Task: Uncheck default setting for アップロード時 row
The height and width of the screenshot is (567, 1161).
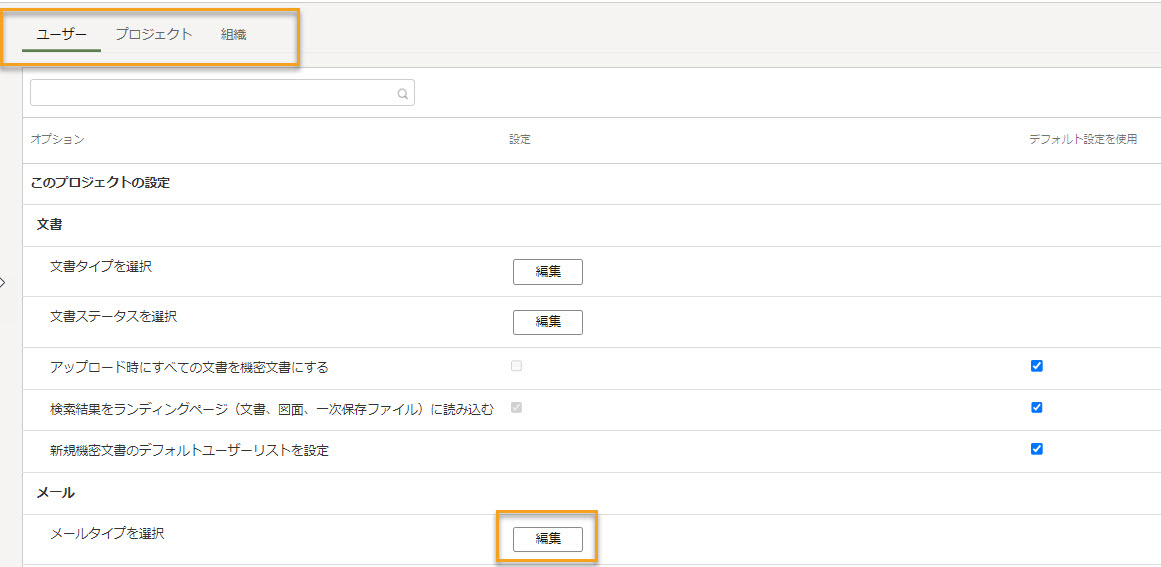Action: click(1037, 366)
